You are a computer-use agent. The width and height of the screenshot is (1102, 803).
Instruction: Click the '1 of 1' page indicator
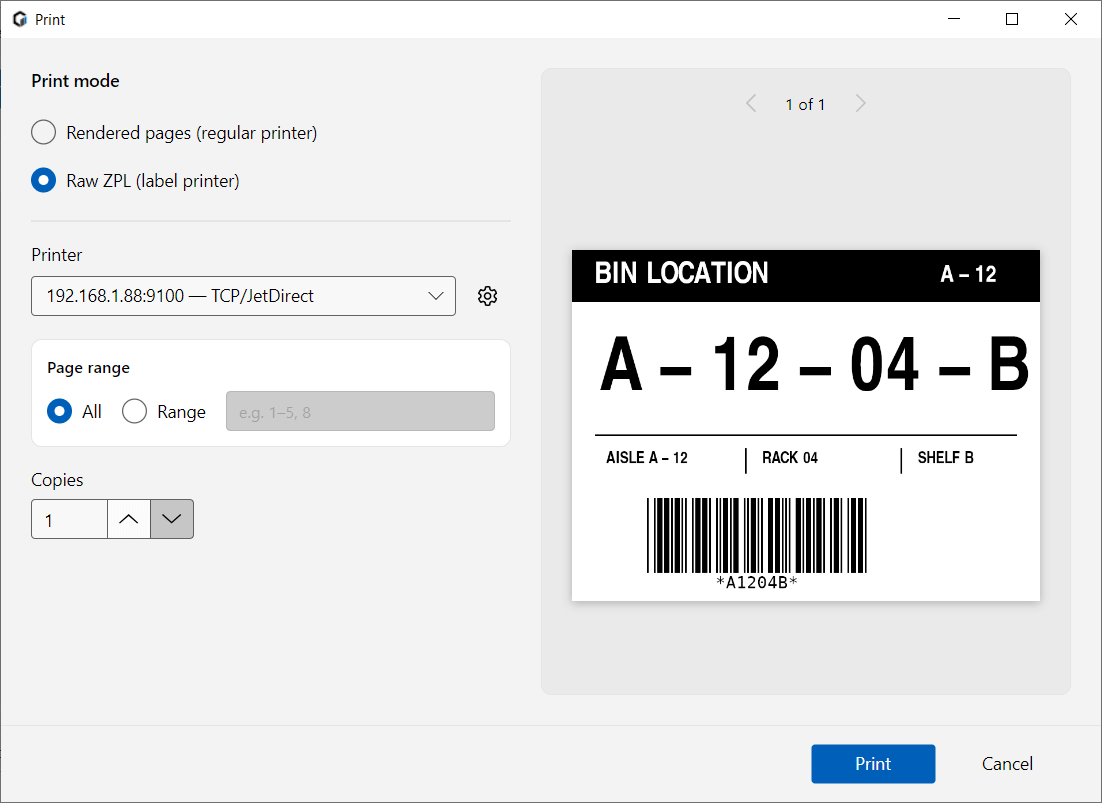tap(805, 105)
